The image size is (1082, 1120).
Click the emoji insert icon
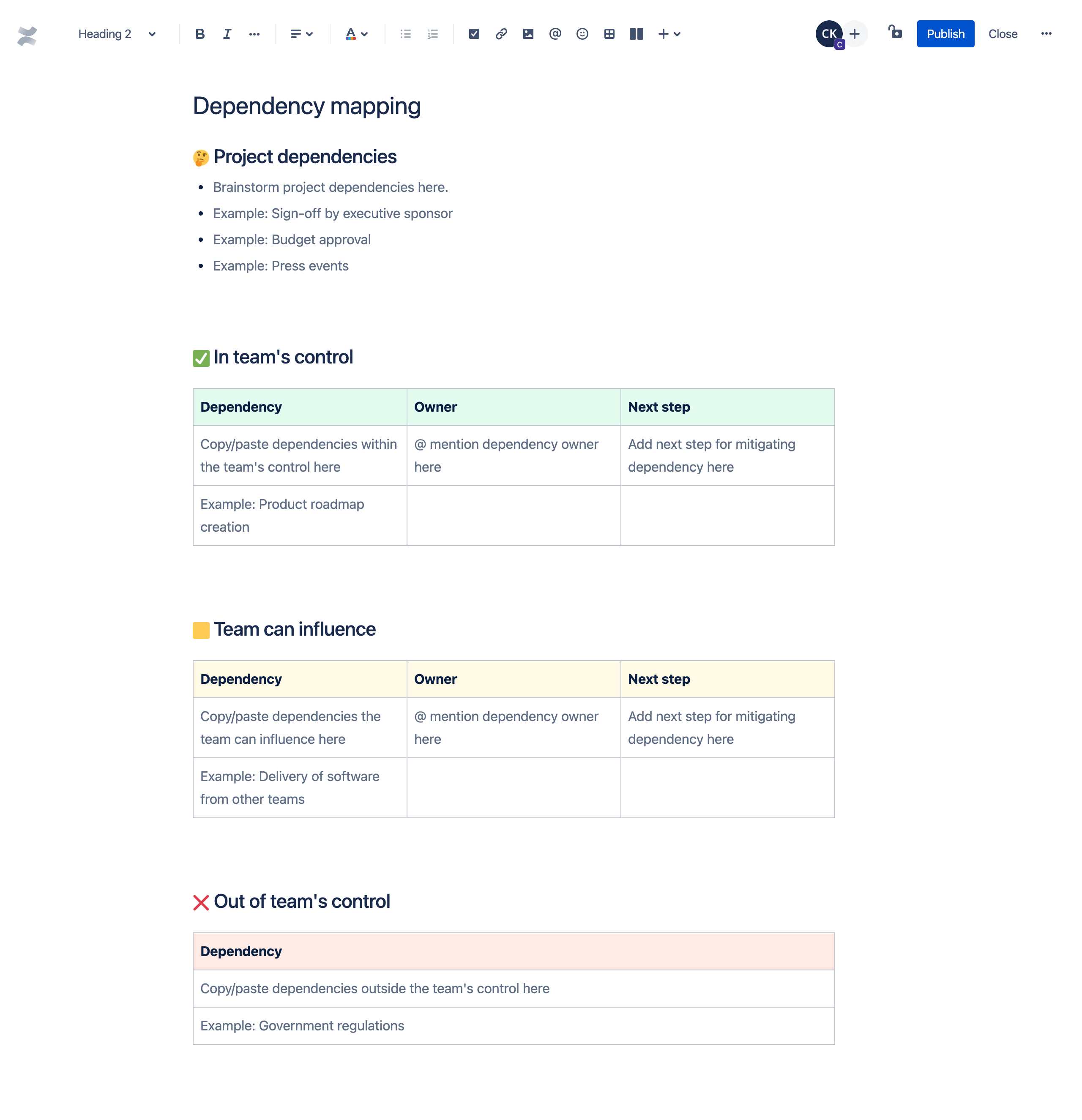[x=581, y=34]
